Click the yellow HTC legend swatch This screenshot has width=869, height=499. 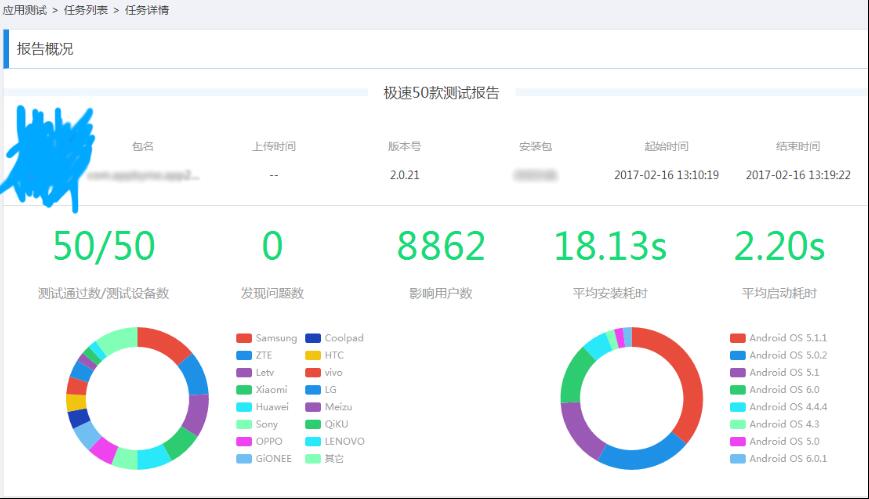[x=313, y=355]
